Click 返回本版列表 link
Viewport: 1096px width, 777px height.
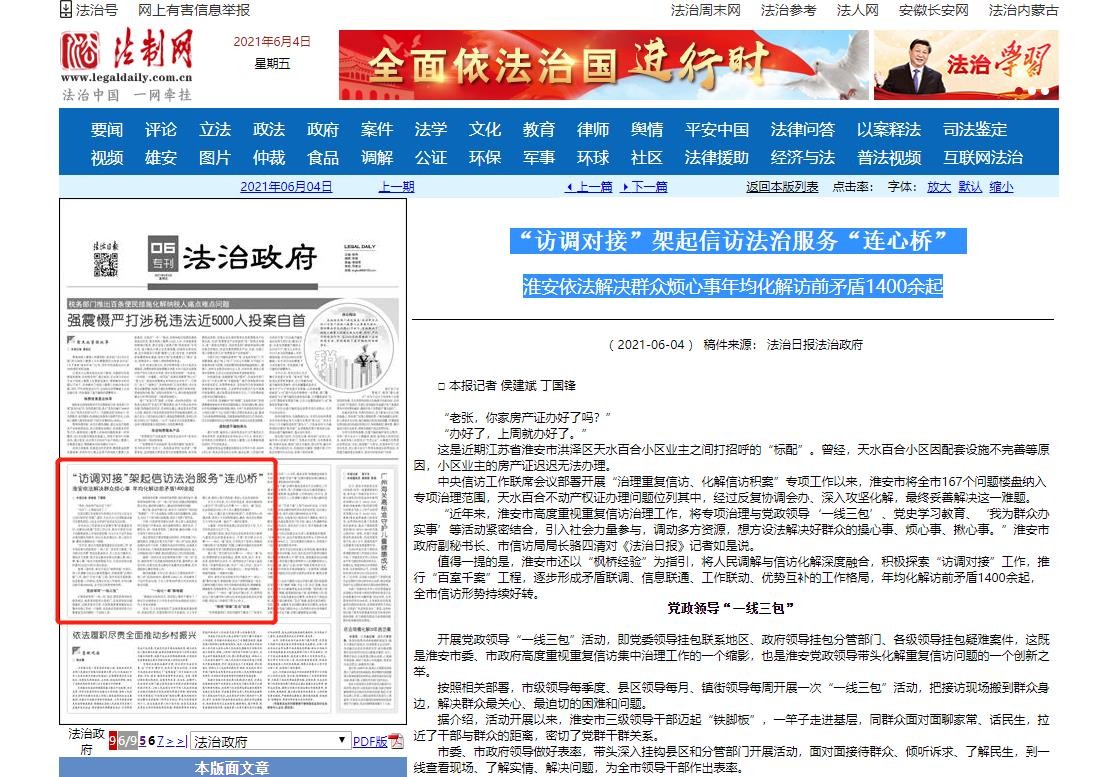[x=781, y=187]
